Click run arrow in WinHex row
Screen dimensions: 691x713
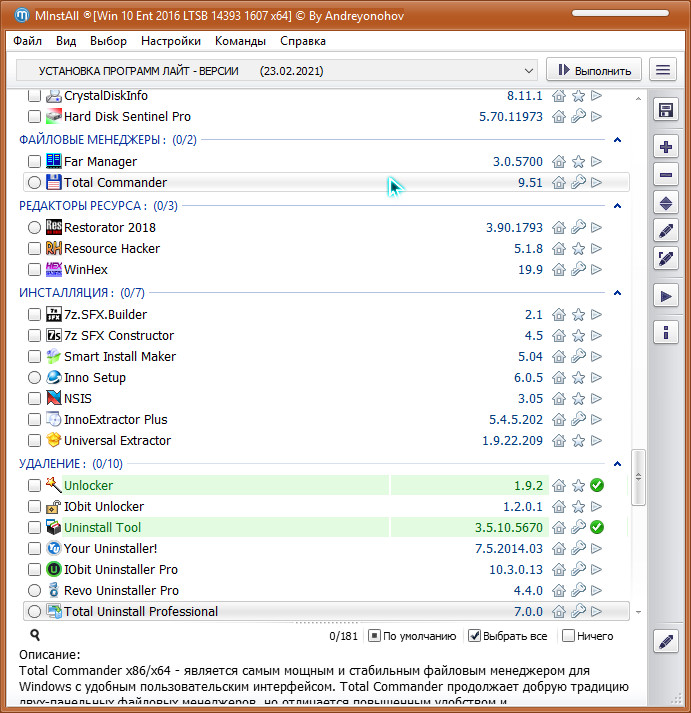click(596, 270)
